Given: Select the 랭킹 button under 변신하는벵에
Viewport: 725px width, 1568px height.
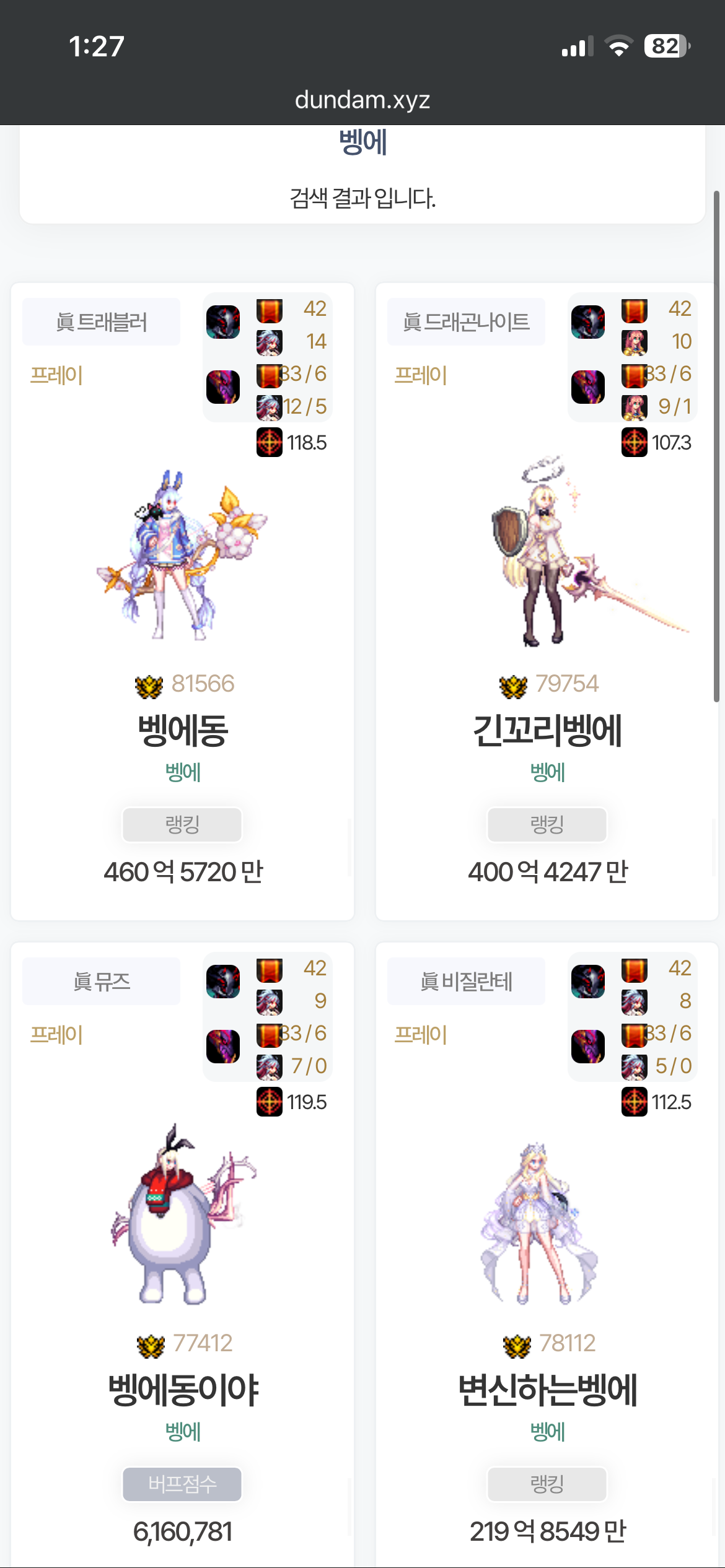Looking at the screenshot, I should pos(547,1484).
